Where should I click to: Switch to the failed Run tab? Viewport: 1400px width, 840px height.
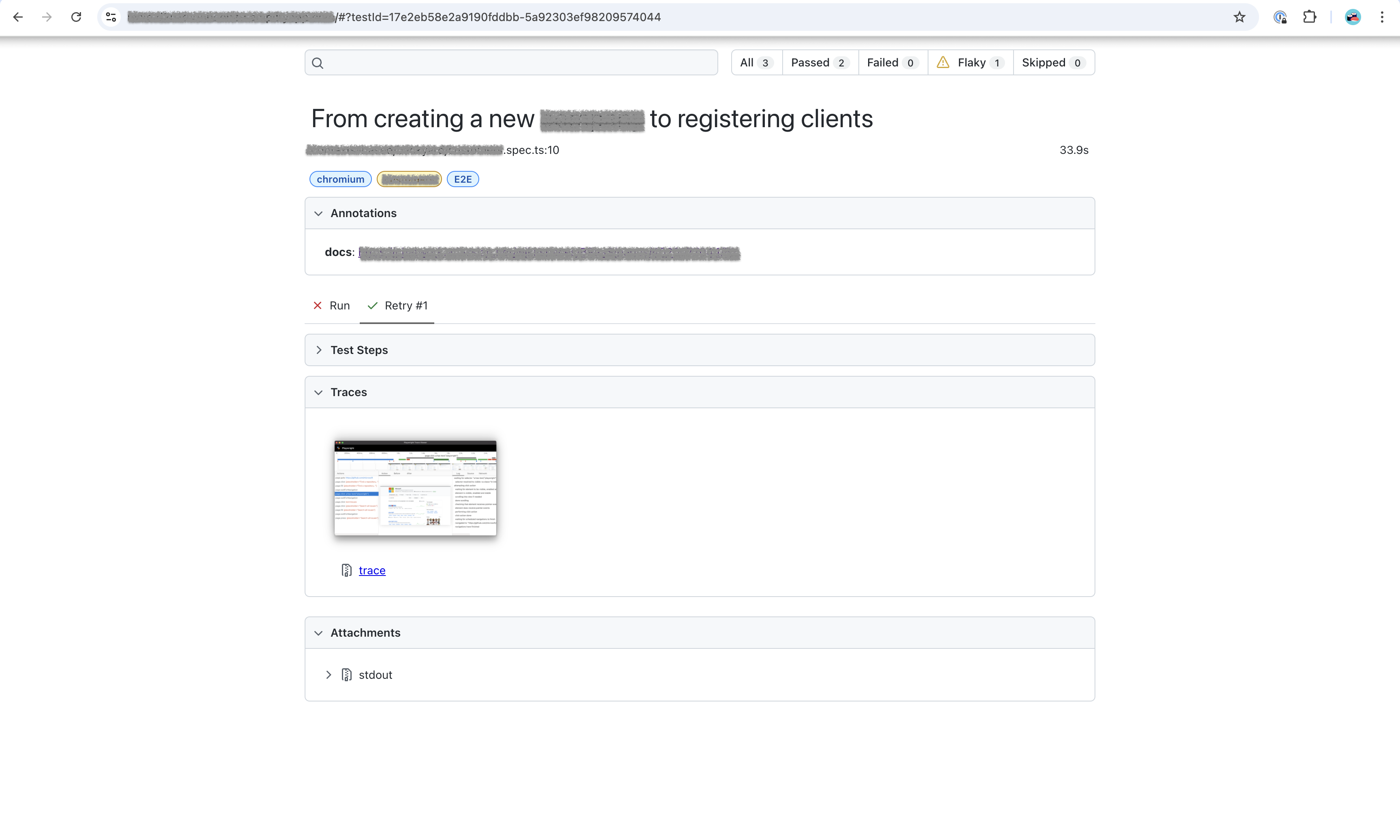[x=332, y=306]
